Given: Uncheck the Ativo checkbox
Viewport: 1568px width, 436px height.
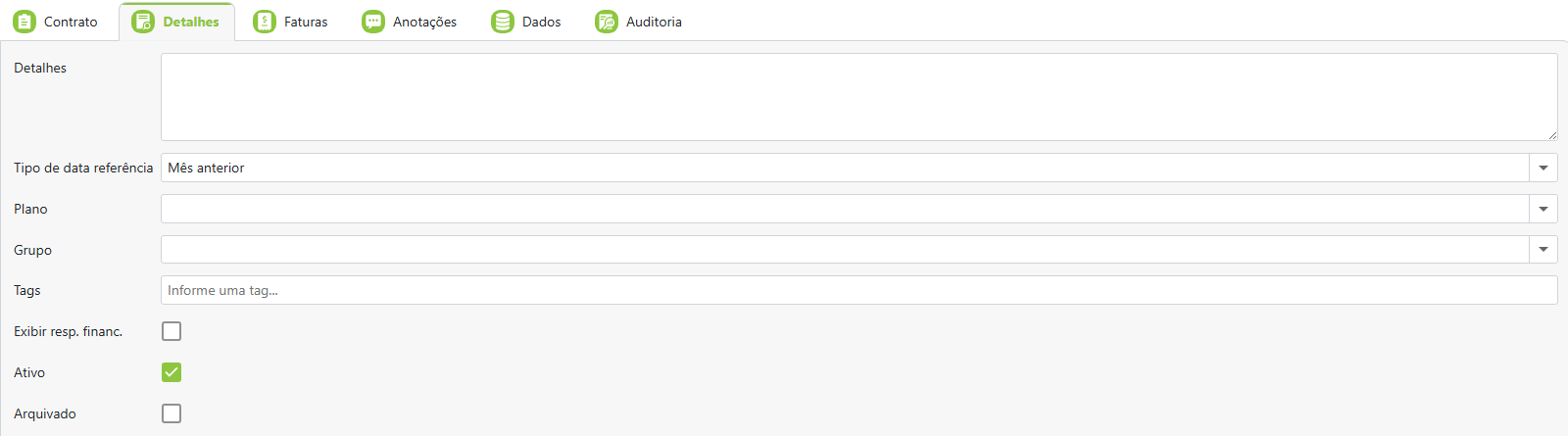Looking at the screenshot, I should (171, 372).
